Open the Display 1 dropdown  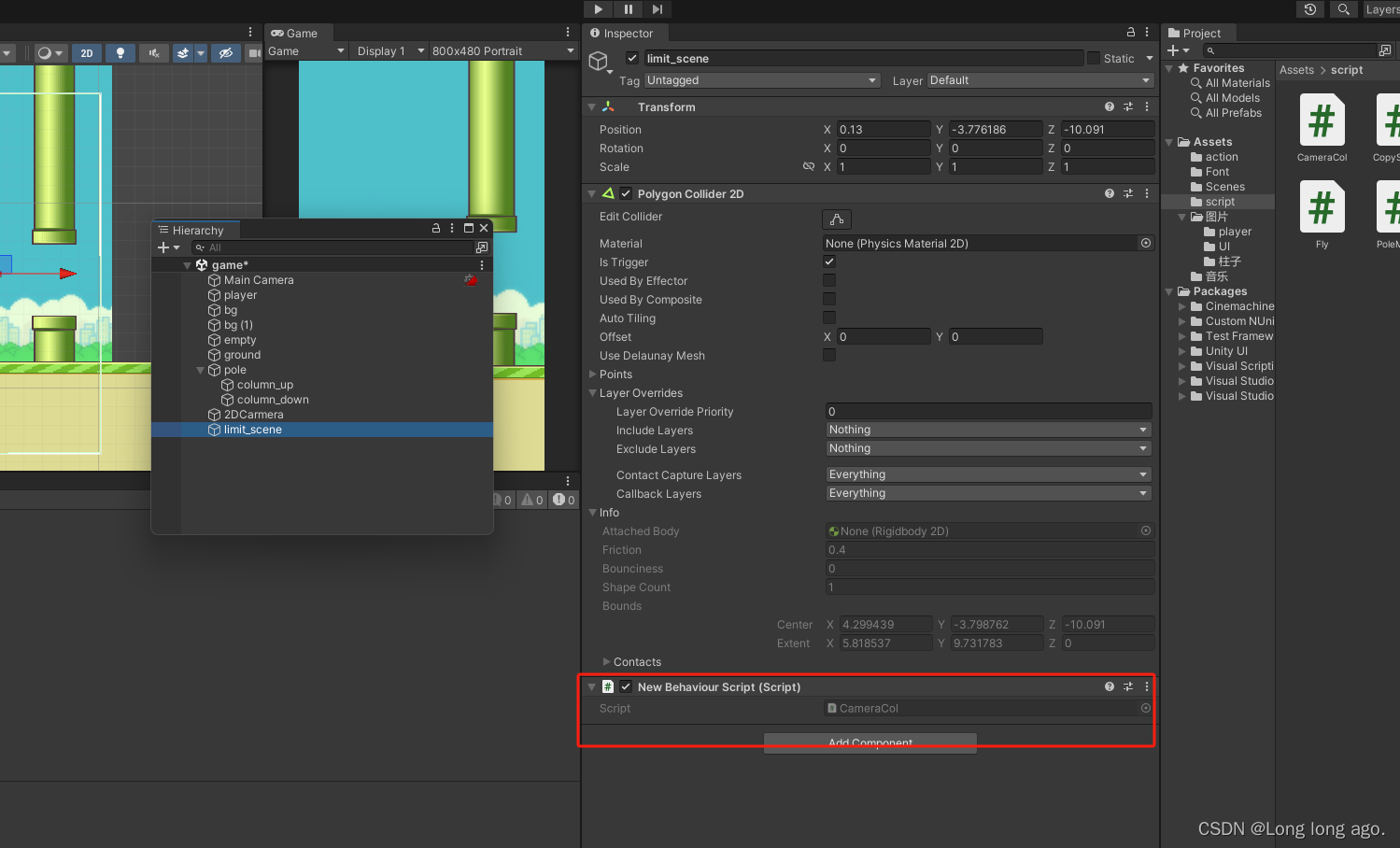click(390, 51)
